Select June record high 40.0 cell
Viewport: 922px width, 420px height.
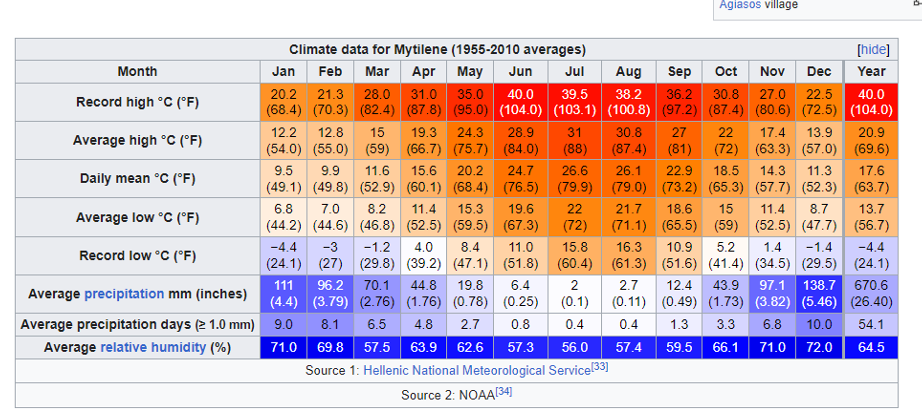[520, 102]
